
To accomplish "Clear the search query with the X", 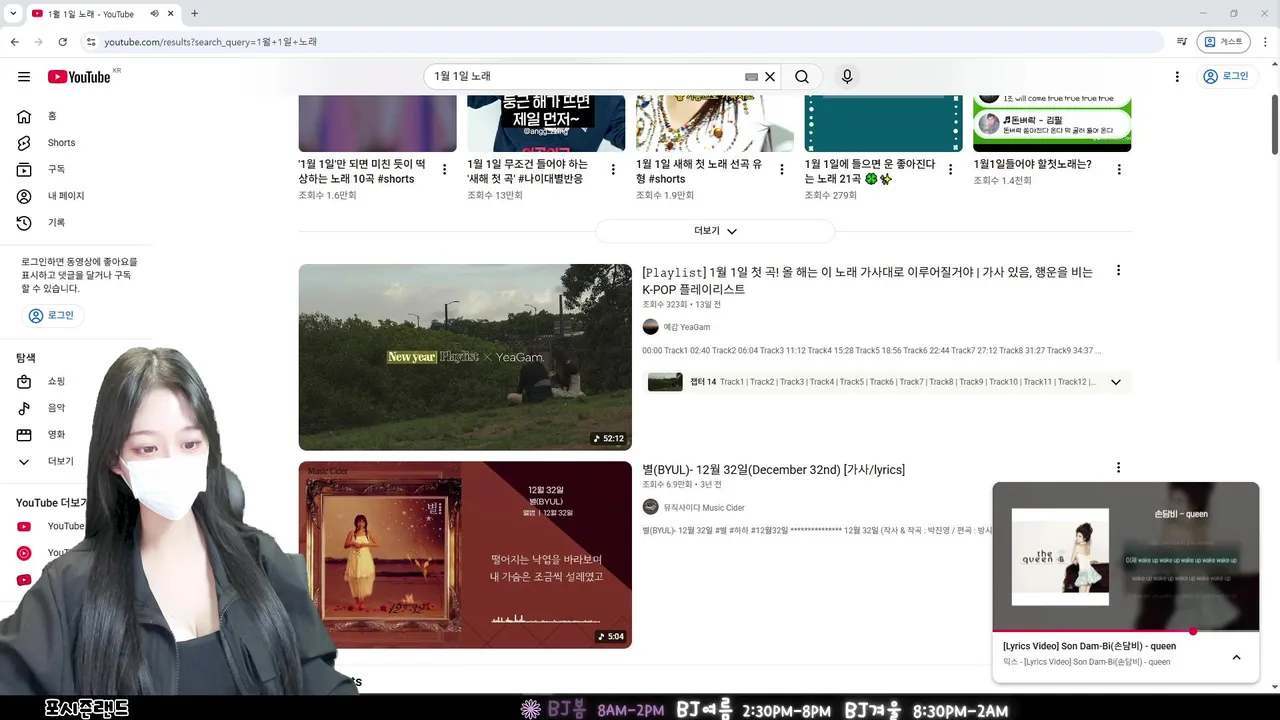I will 770,77.
